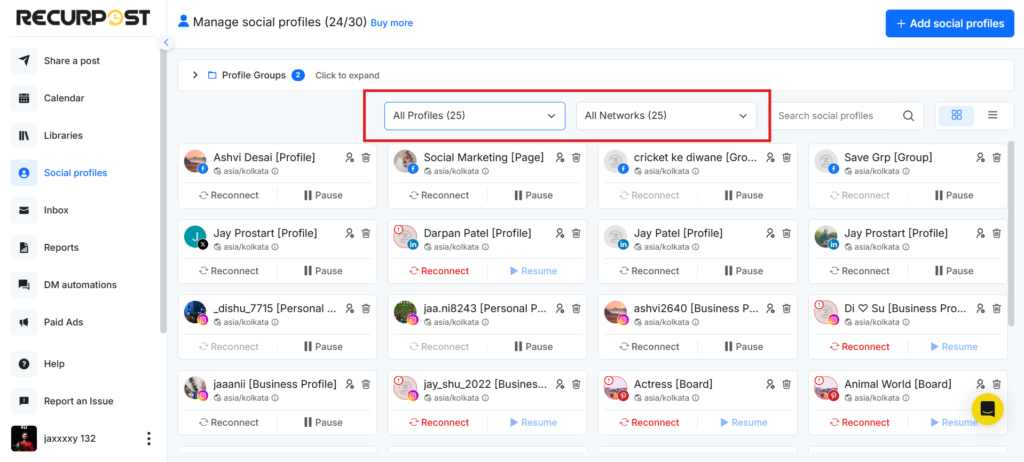Open Libraries in sidebar
1024x462 pixels.
point(63,135)
